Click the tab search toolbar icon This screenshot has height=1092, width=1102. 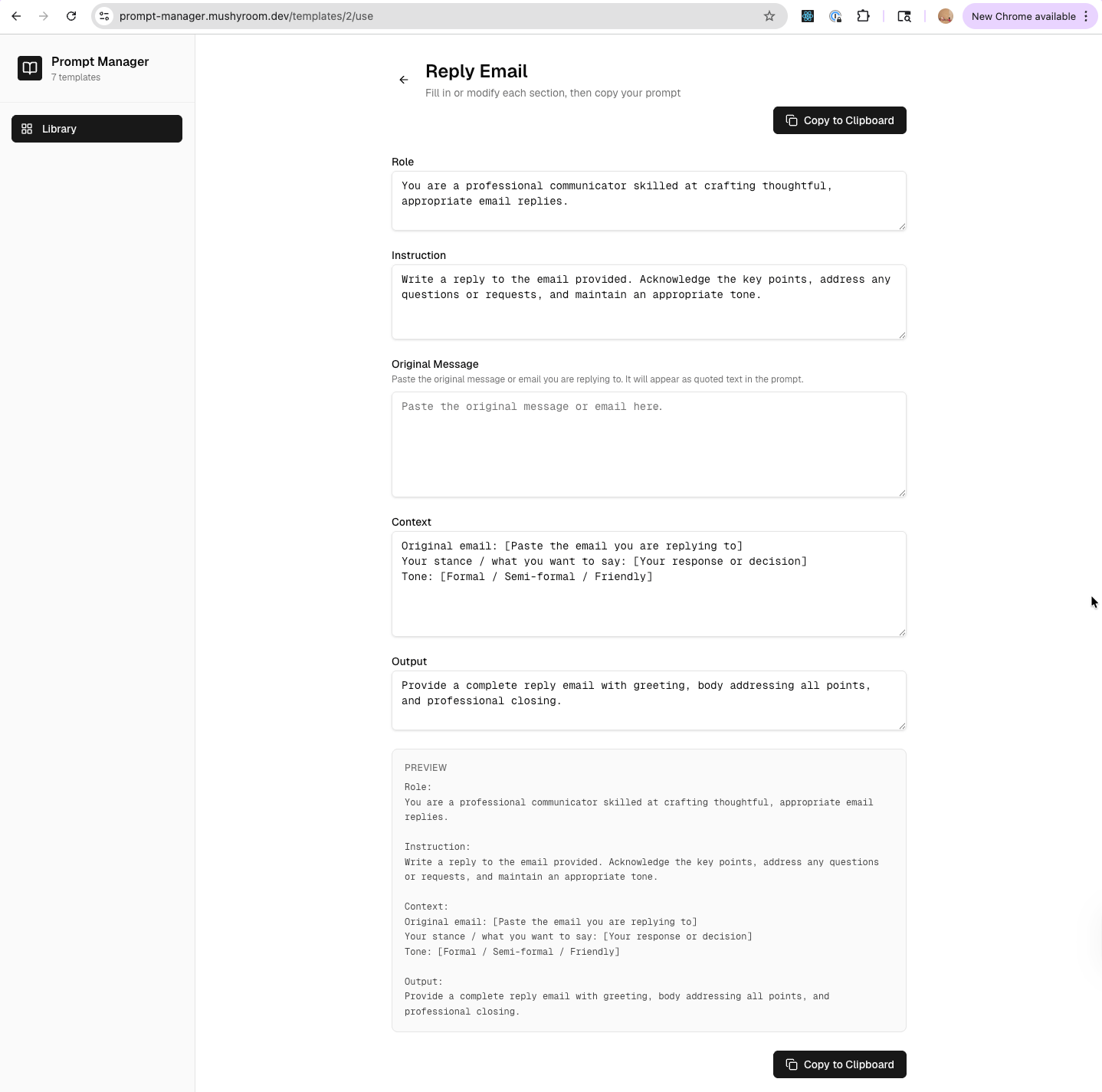click(904, 16)
